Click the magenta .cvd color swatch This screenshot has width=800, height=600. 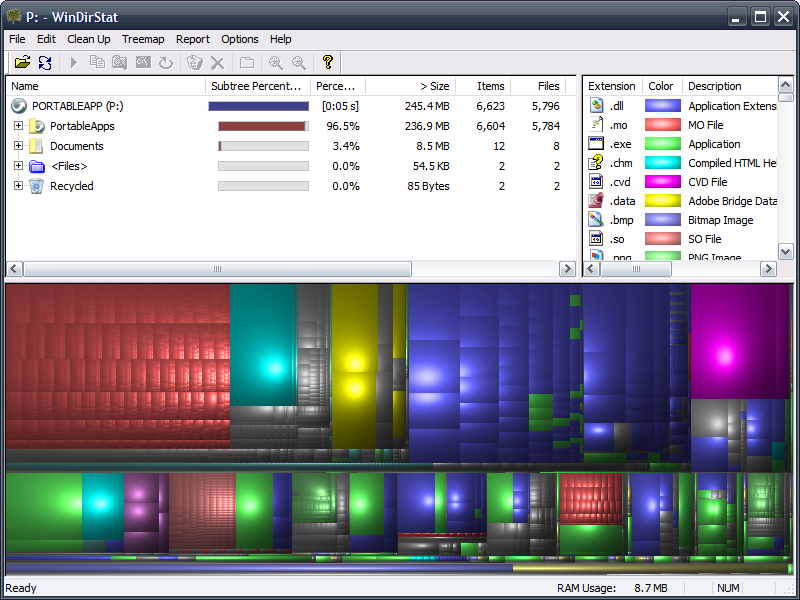[663, 182]
